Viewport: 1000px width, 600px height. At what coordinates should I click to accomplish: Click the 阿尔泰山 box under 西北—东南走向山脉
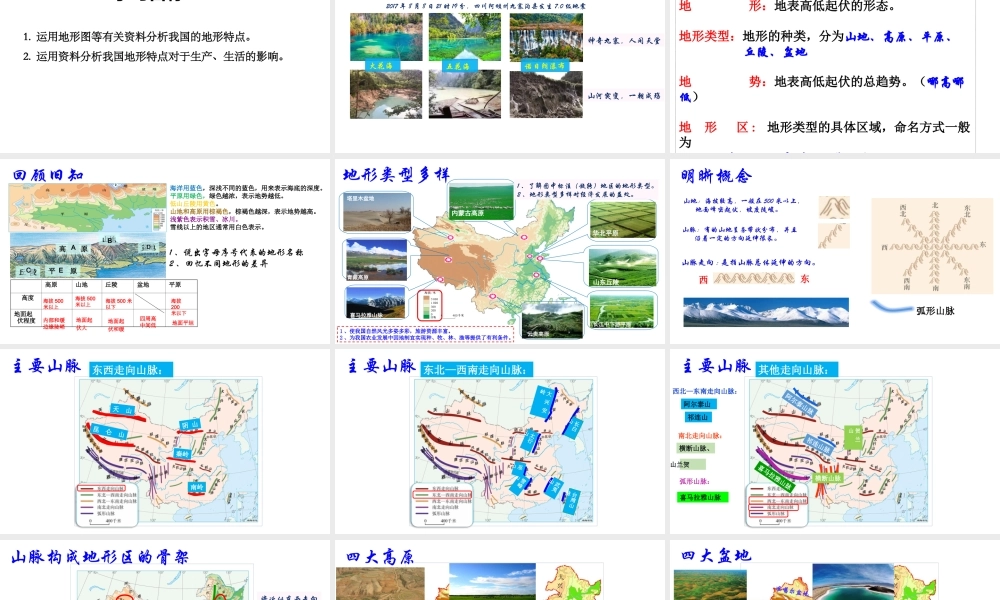coord(699,404)
